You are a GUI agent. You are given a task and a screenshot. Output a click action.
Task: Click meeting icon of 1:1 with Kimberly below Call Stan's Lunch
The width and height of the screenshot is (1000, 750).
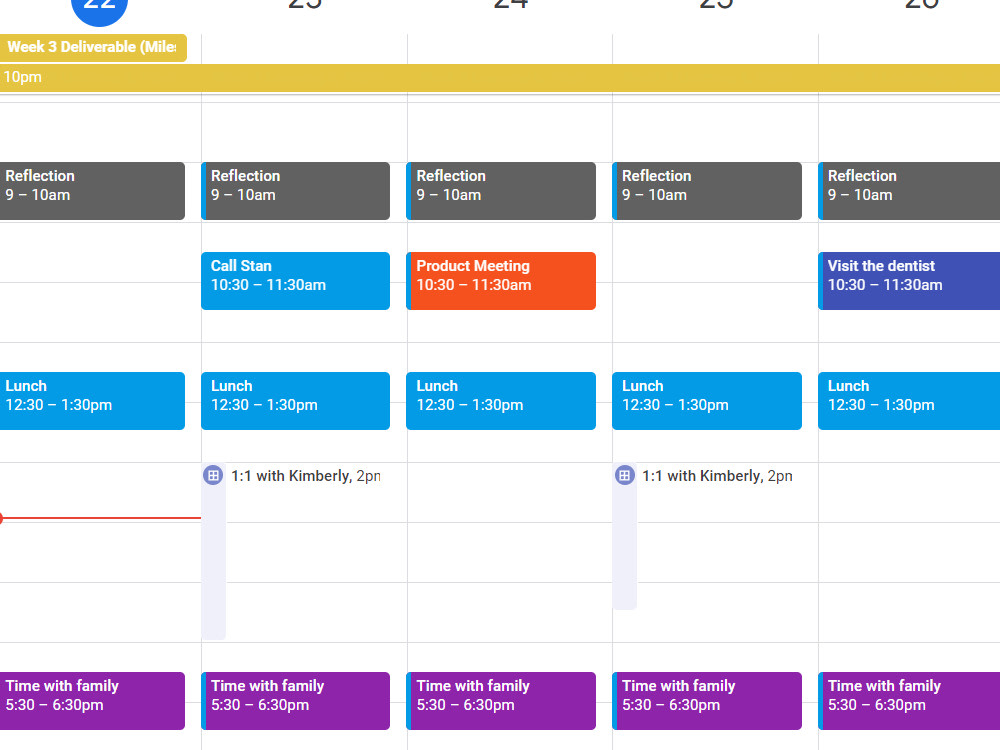[x=213, y=475]
